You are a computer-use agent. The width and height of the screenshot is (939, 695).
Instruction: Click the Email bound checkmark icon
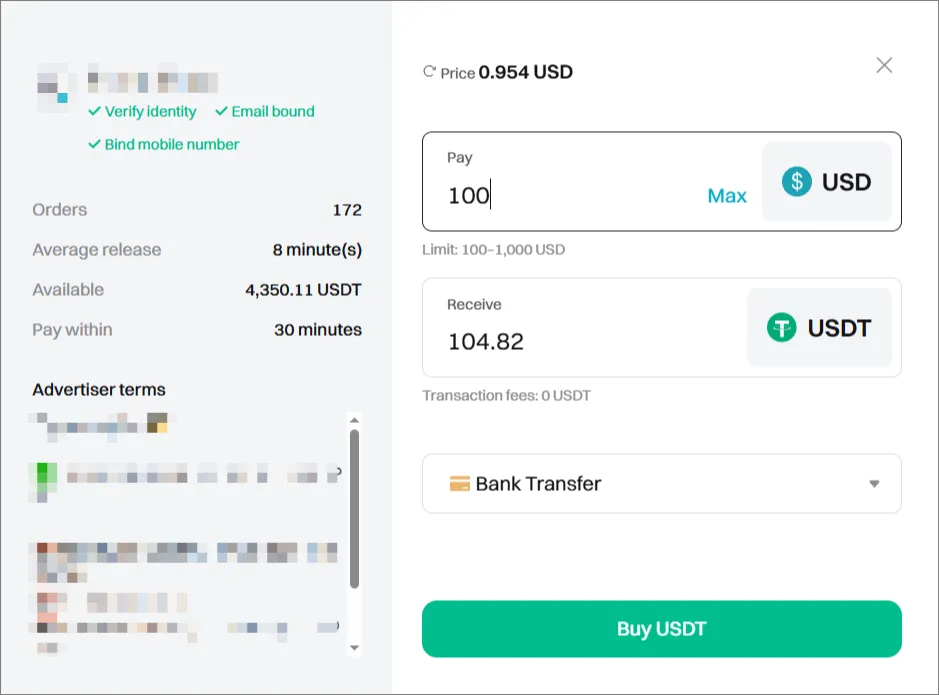point(219,111)
